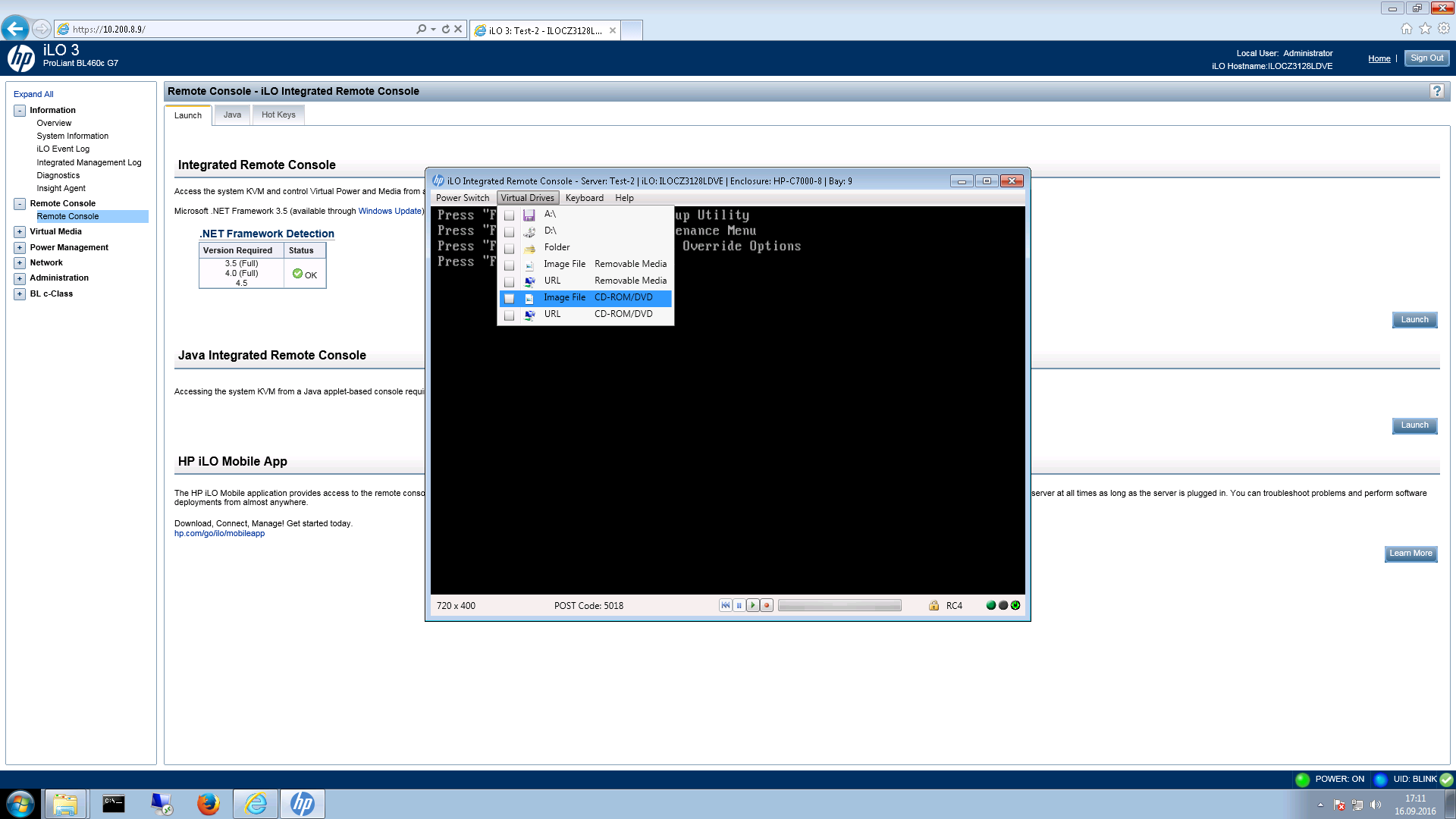1456x819 pixels.
Task: Open HP app in taskbar
Action: [x=303, y=804]
